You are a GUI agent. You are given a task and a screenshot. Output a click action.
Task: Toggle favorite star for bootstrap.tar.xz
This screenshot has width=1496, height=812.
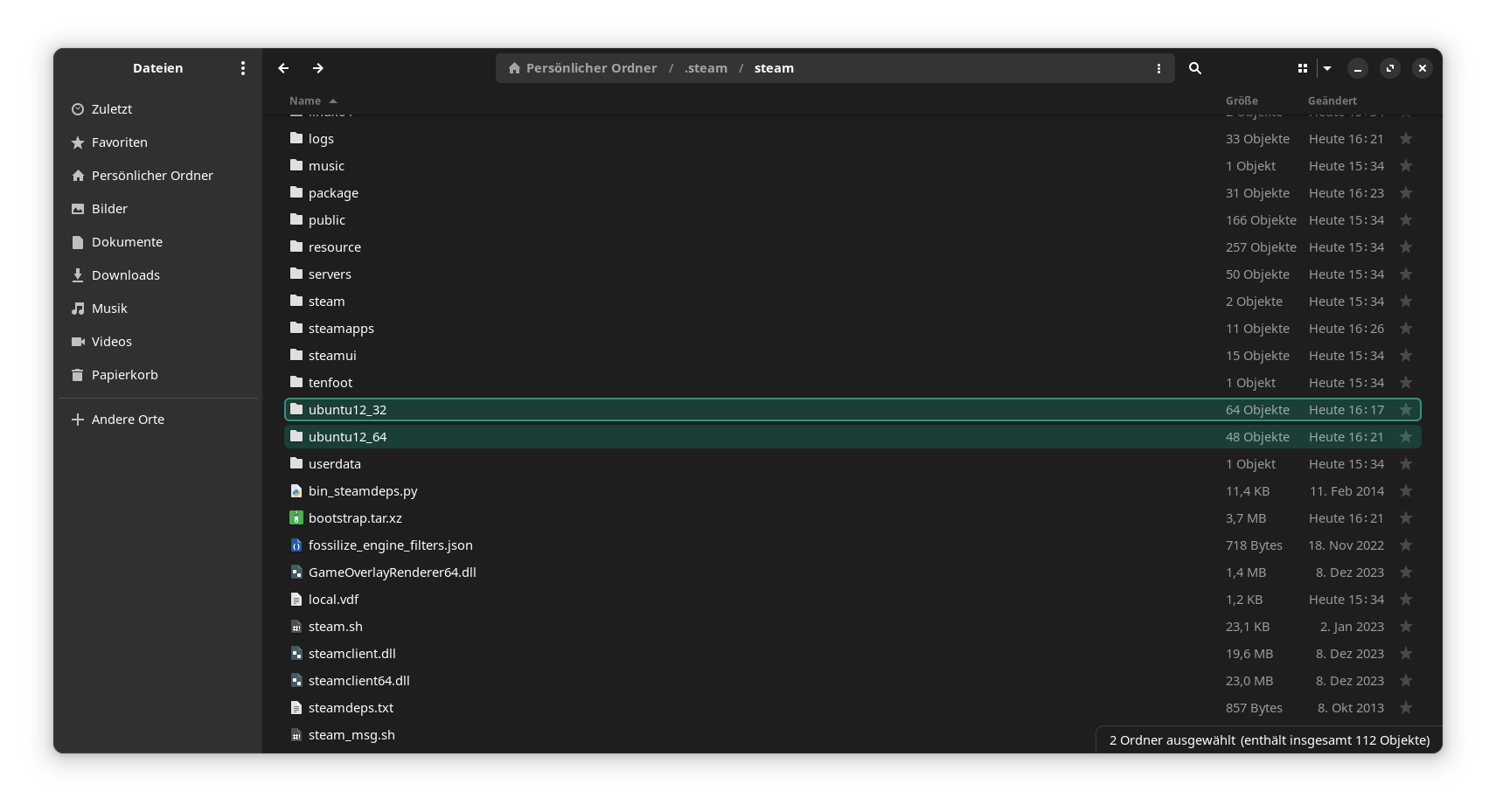(x=1406, y=518)
